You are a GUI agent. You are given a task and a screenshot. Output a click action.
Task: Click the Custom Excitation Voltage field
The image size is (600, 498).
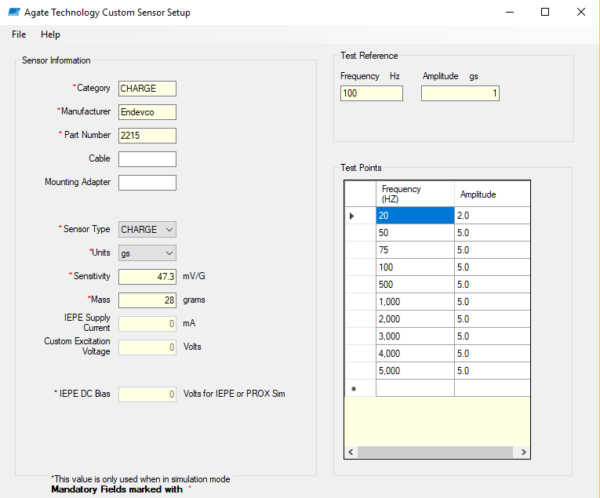pyautogui.click(x=147, y=347)
